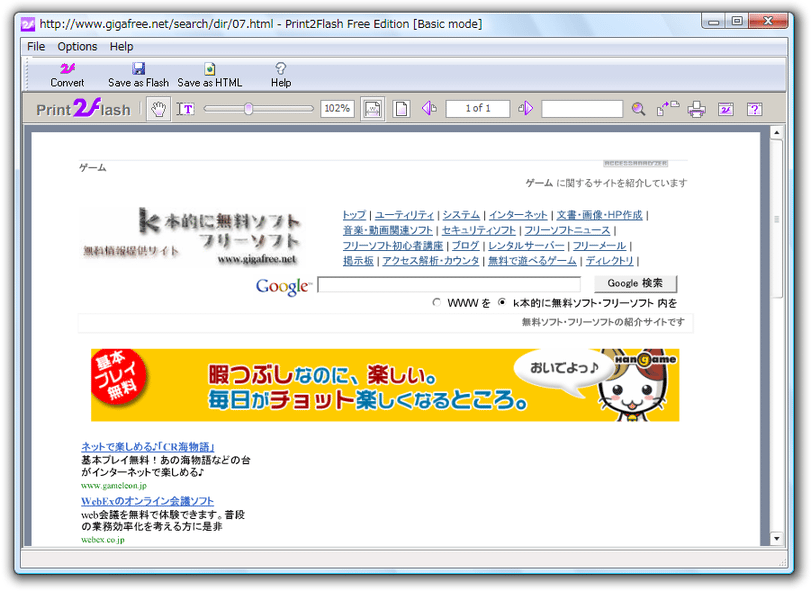Open the フリーメール link
This screenshot has width=811, height=591.
click(599, 246)
